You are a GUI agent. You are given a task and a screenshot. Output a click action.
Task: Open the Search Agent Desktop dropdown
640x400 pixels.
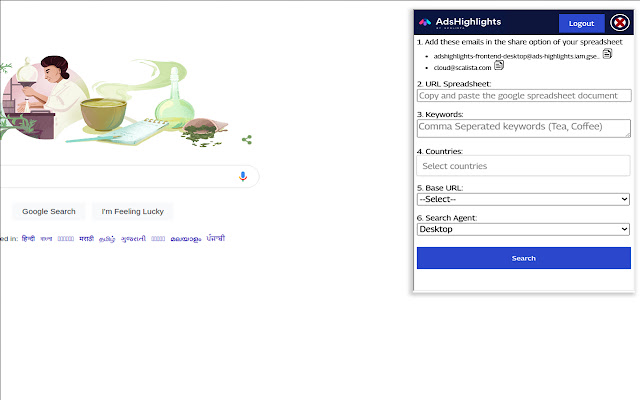point(523,229)
